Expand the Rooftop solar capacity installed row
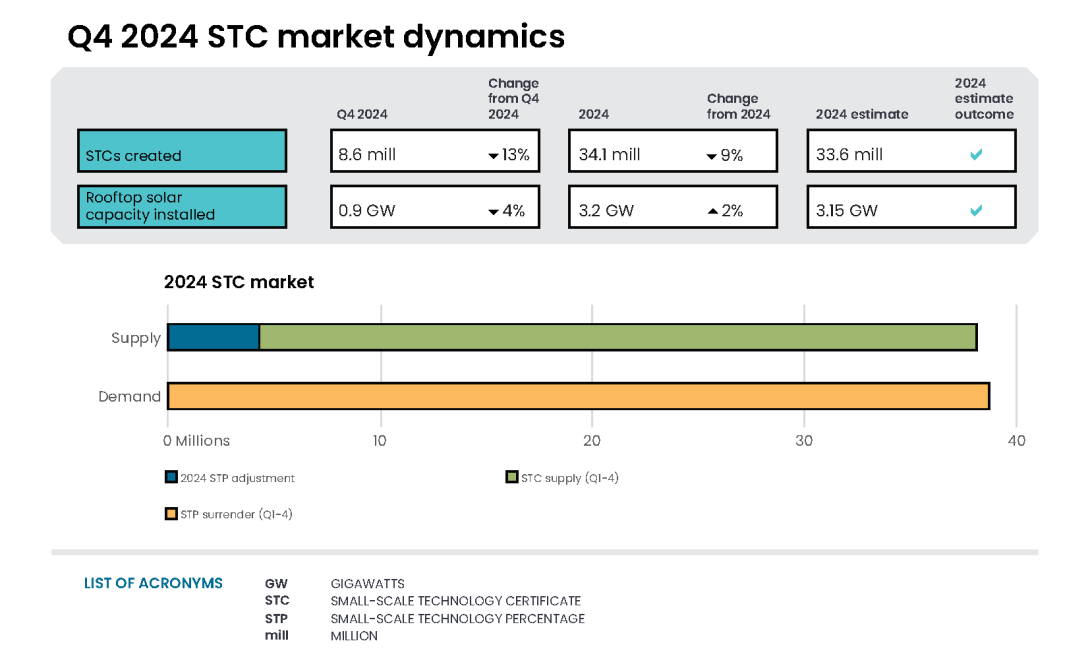Viewport: 1090px width, 666px height. tap(181, 206)
